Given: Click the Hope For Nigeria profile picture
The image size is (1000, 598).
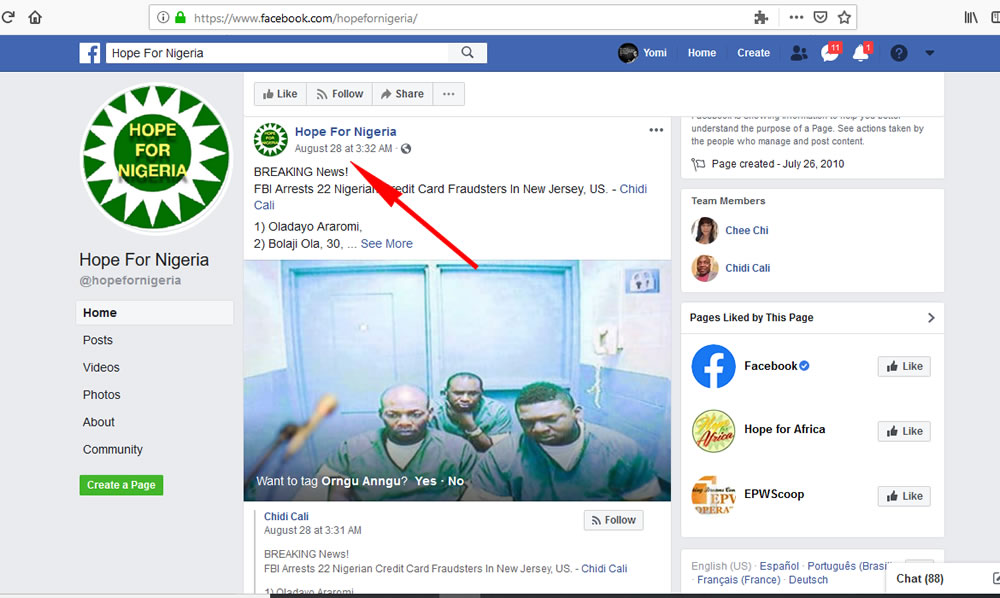Looking at the screenshot, I should [156, 159].
